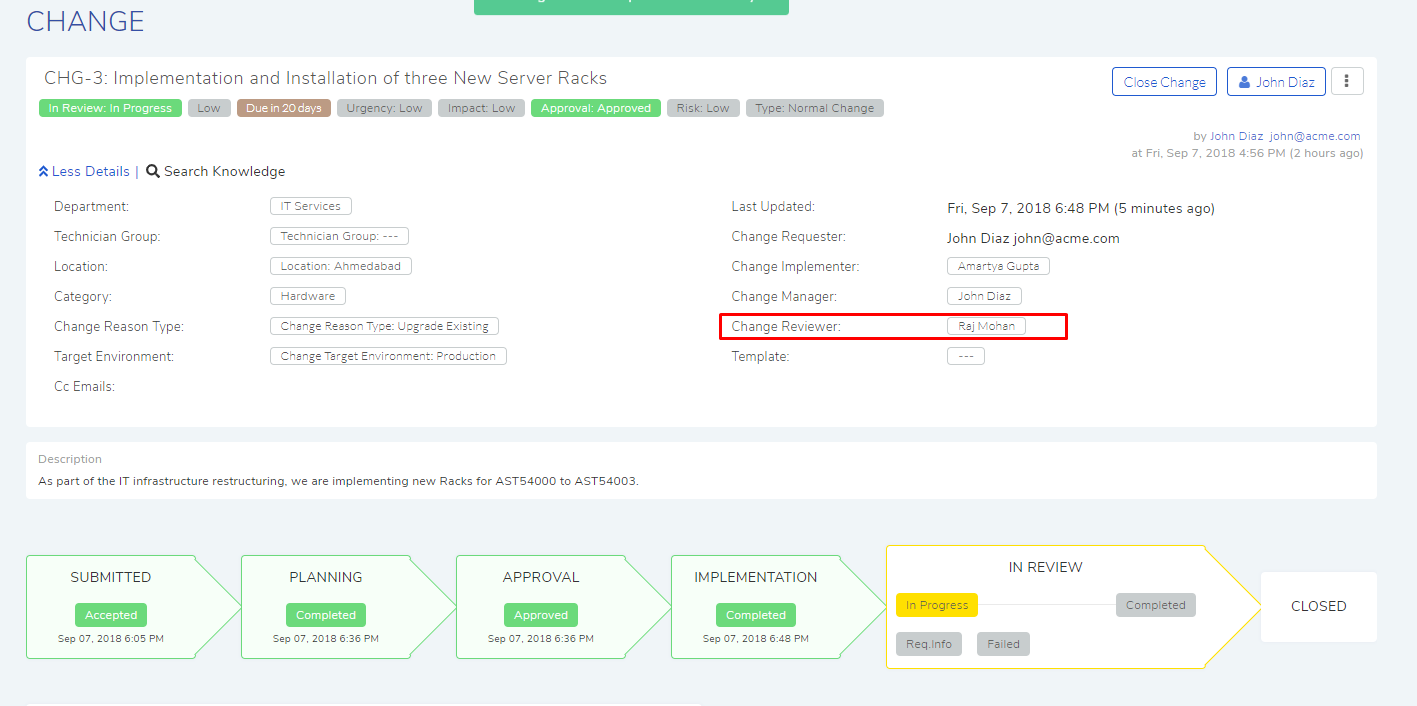This screenshot has width=1417, height=706.
Task: Click Sep 07, 2018 6:05 PM timestamp
Action: [x=111, y=638]
